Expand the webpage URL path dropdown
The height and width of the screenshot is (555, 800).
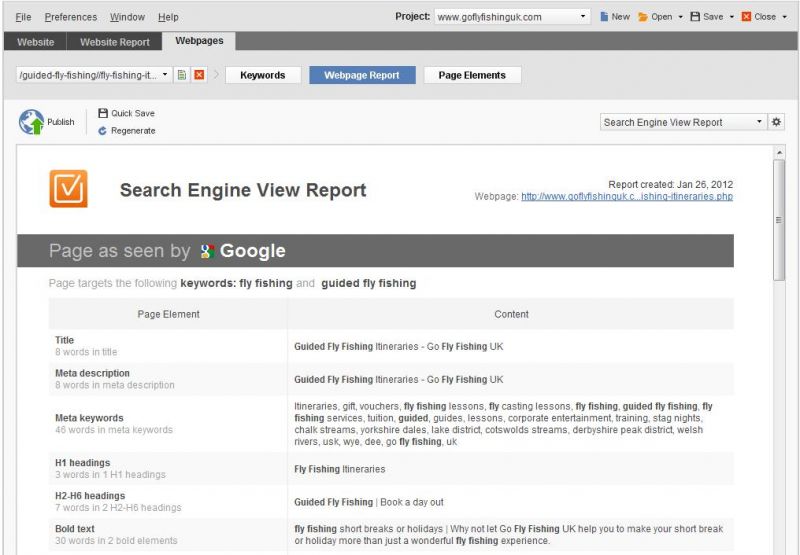[x=165, y=75]
